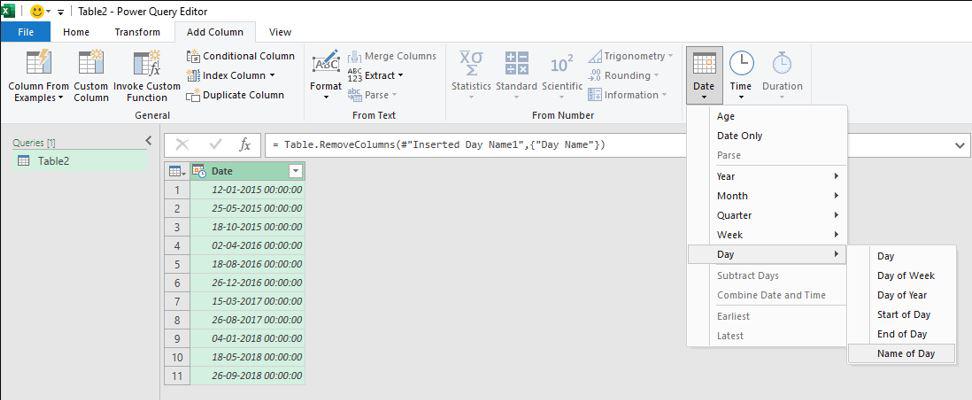Switch to the Home tab
The height and width of the screenshot is (400, 972).
click(x=76, y=32)
